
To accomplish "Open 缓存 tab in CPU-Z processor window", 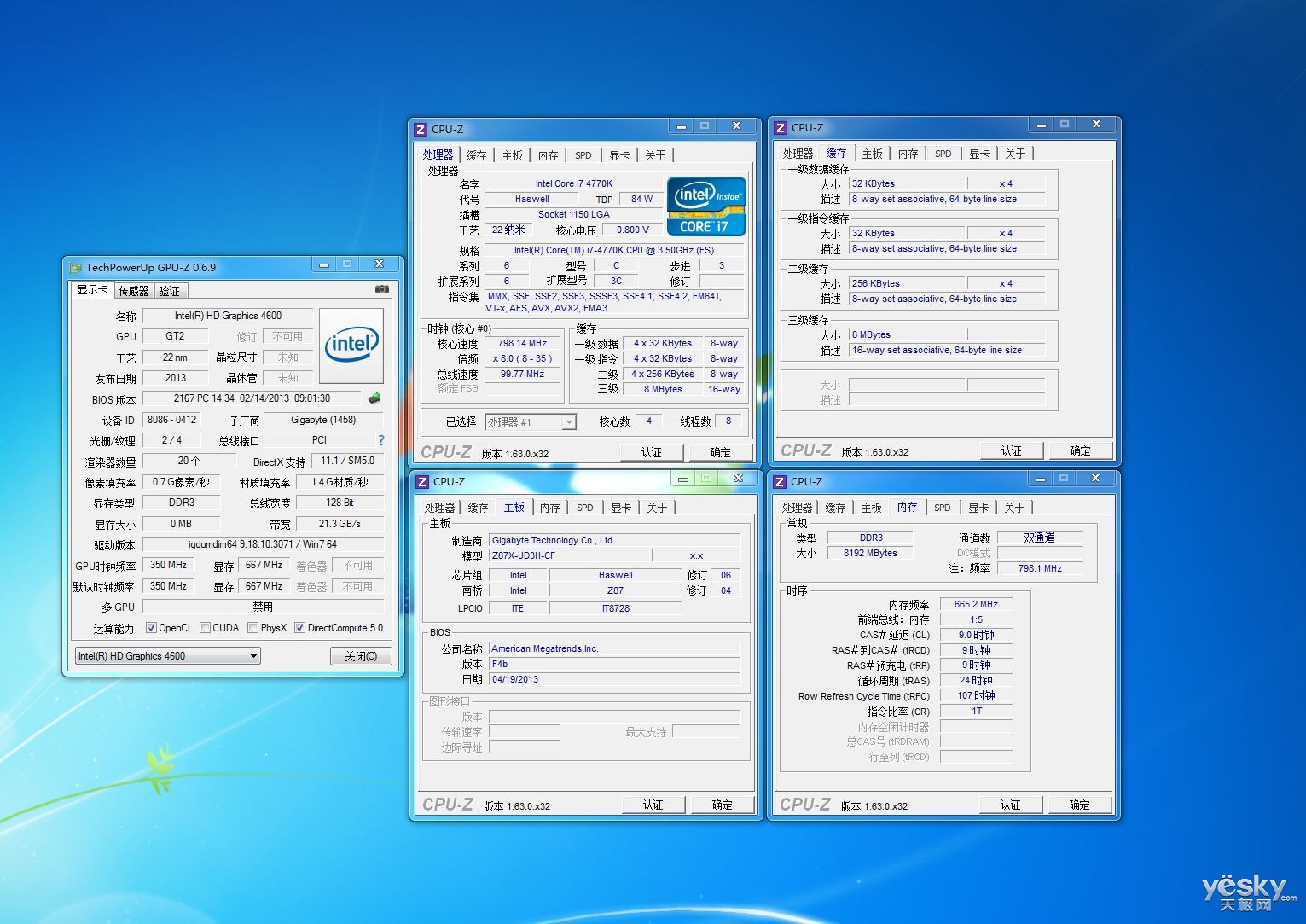I will pyautogui.click(x=477, y=155).
